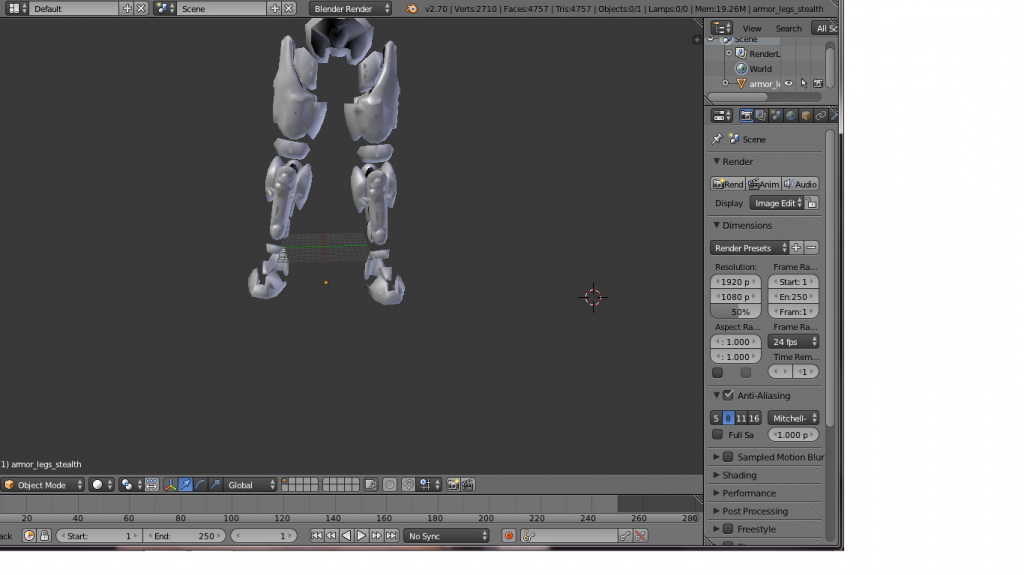The height and width of the screenshot is (575, 1024).
Task: Add a render preset with plus icon
Action: 796,248
